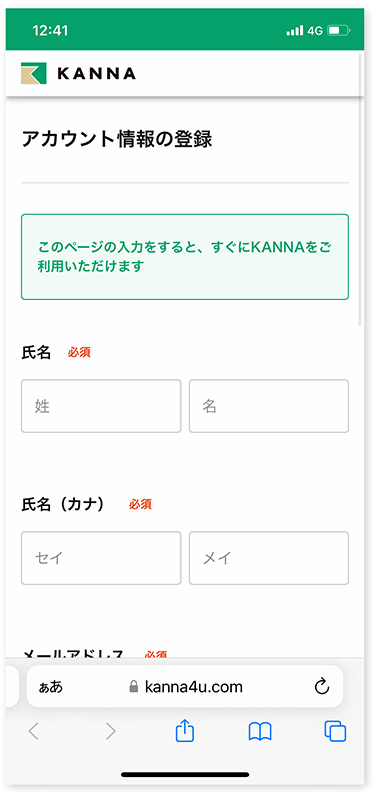Focus the メイ kana given-name field

point(269,558)
